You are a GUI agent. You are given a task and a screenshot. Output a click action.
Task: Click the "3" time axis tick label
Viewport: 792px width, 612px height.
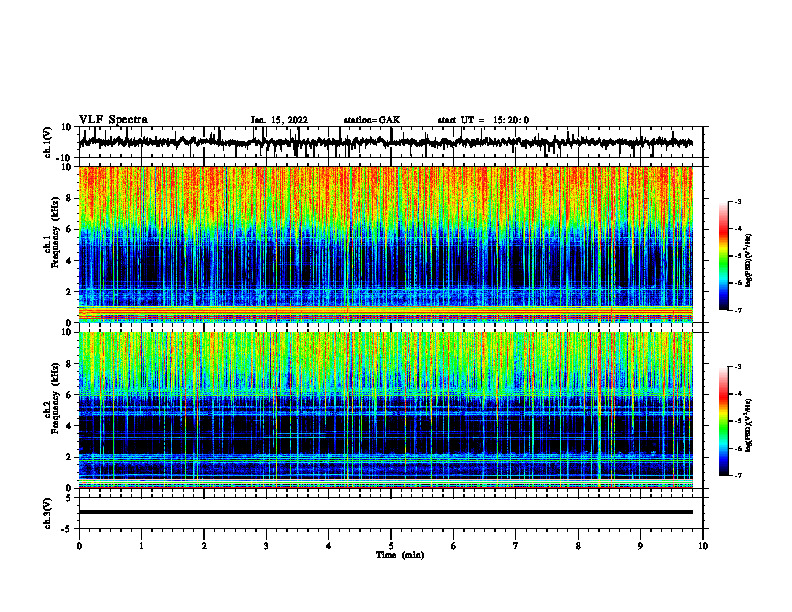266,546
